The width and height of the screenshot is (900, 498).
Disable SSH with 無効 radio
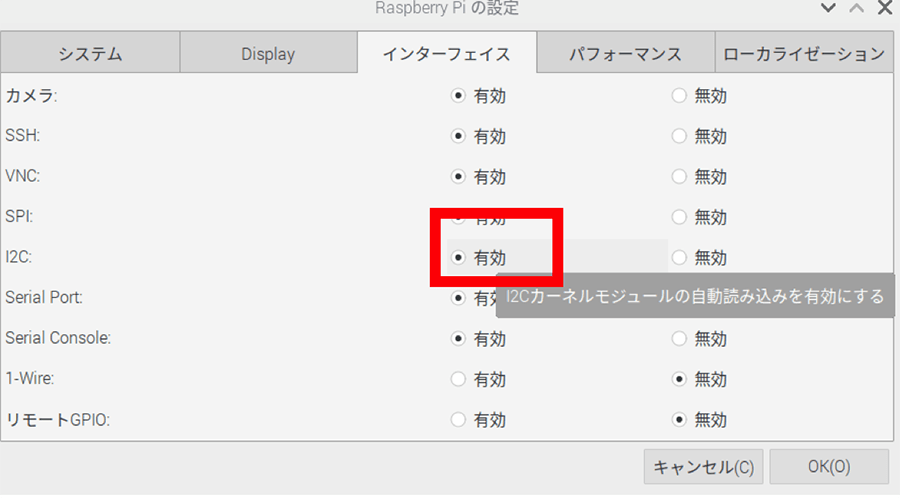pyautogui.click(x=679, y=136)
